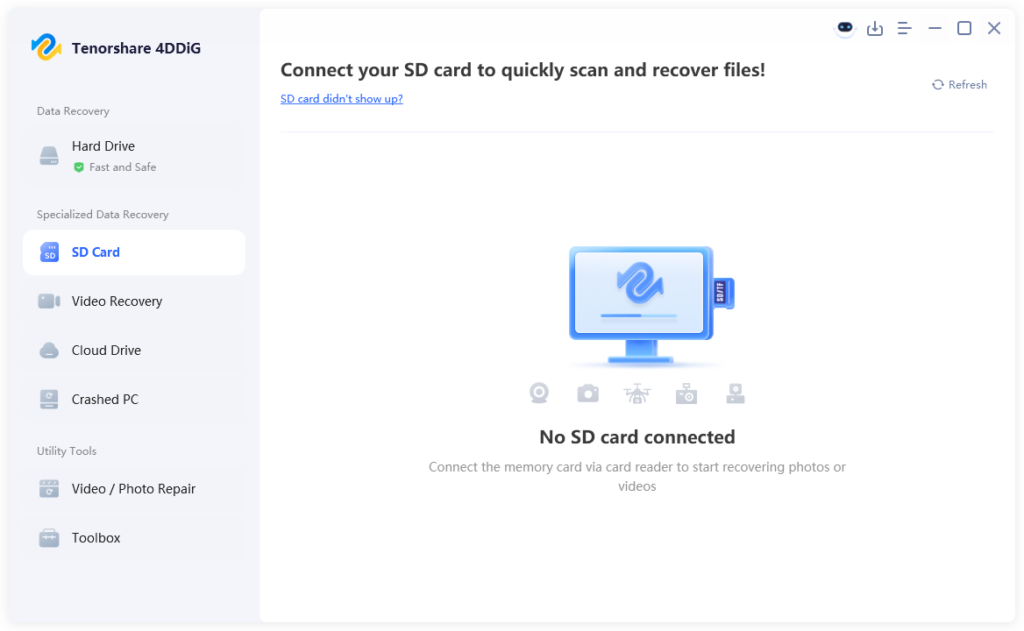Switch to the Hard Drive sidebar entry
1024x631 pixels.
click(x=103, y=146)
